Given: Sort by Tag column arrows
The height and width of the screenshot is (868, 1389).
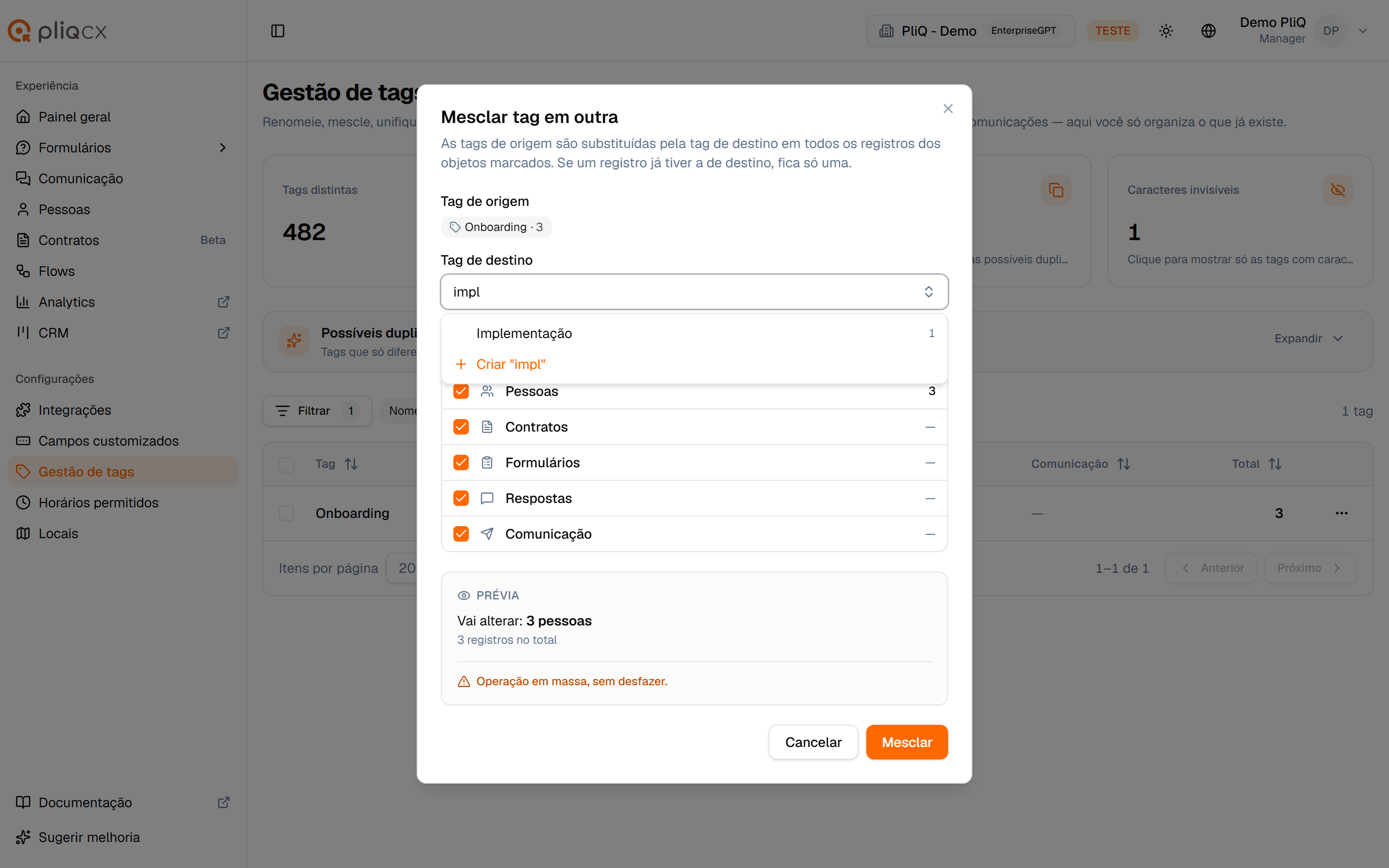Looking at the screenshot, I should click(x=351, y=464).
